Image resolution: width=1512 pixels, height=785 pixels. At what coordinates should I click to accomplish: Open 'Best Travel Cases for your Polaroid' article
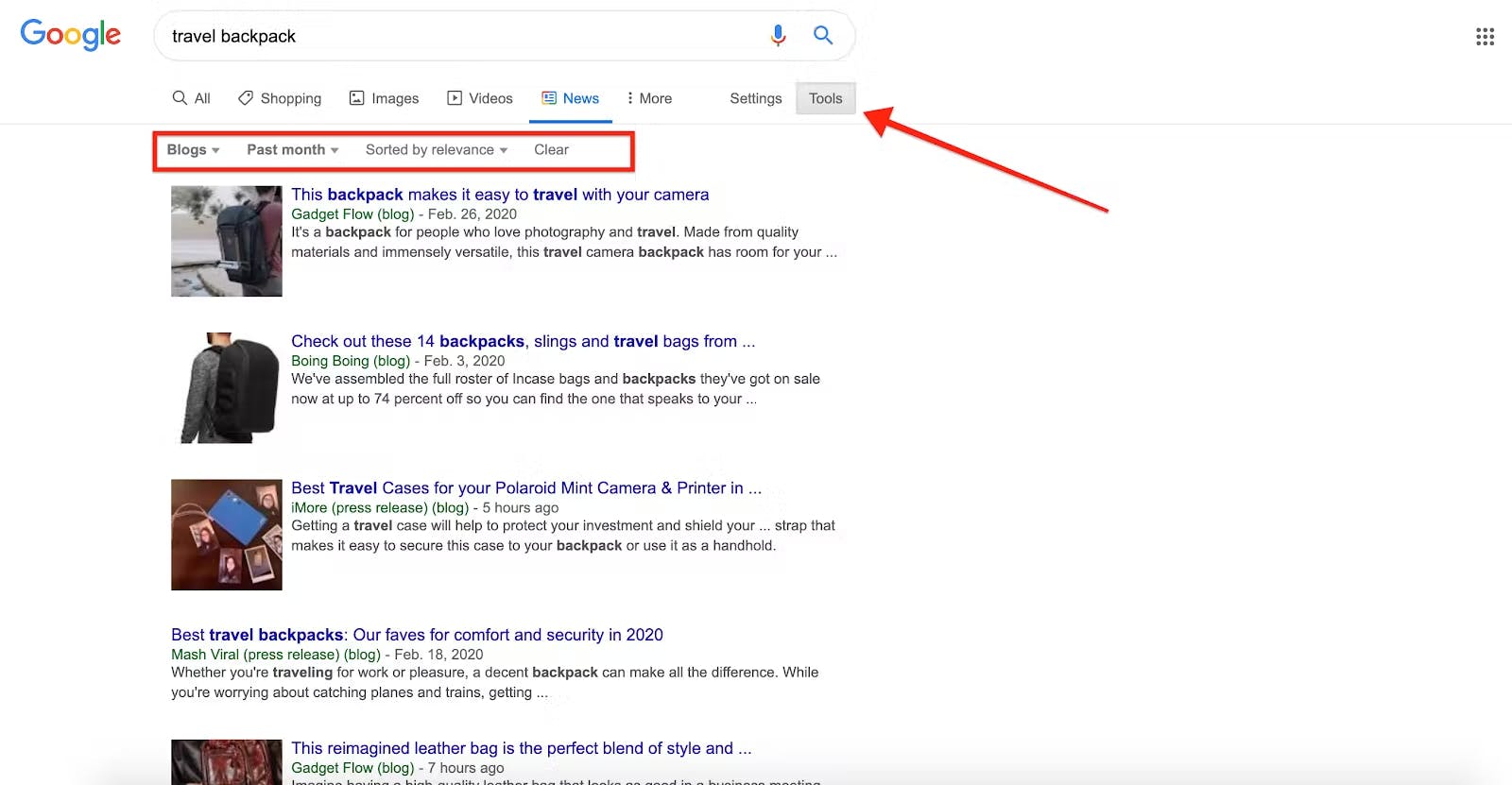pos(525,488)
